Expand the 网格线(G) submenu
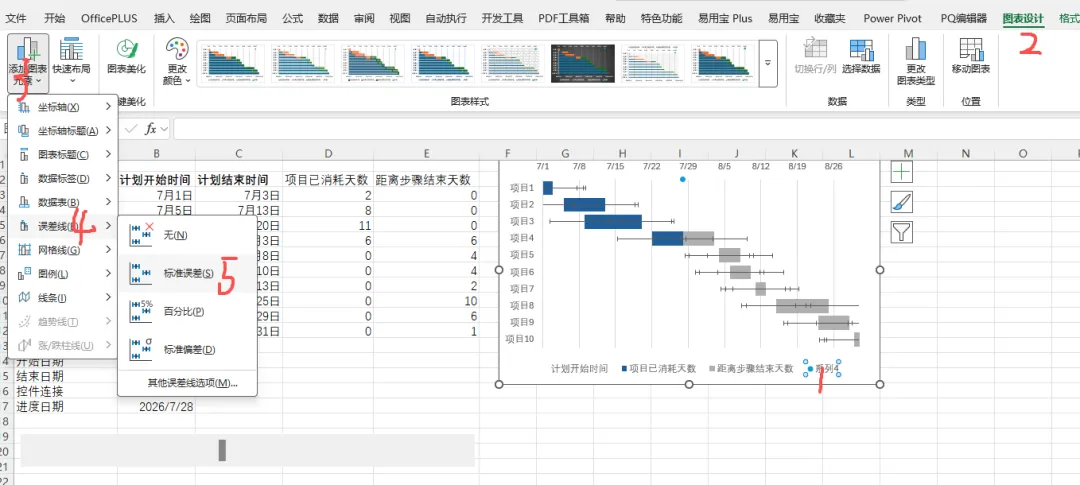Viewport: 1080px width, 485px height. click(63, 250)
